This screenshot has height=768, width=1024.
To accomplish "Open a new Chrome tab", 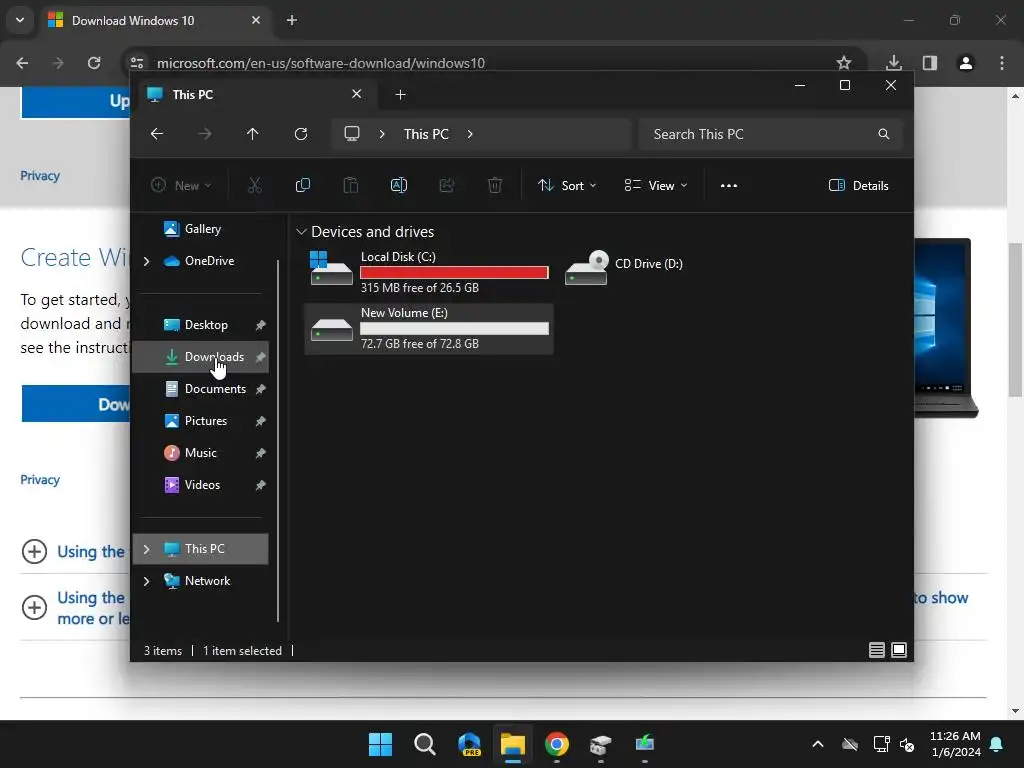I will point(292,20).
